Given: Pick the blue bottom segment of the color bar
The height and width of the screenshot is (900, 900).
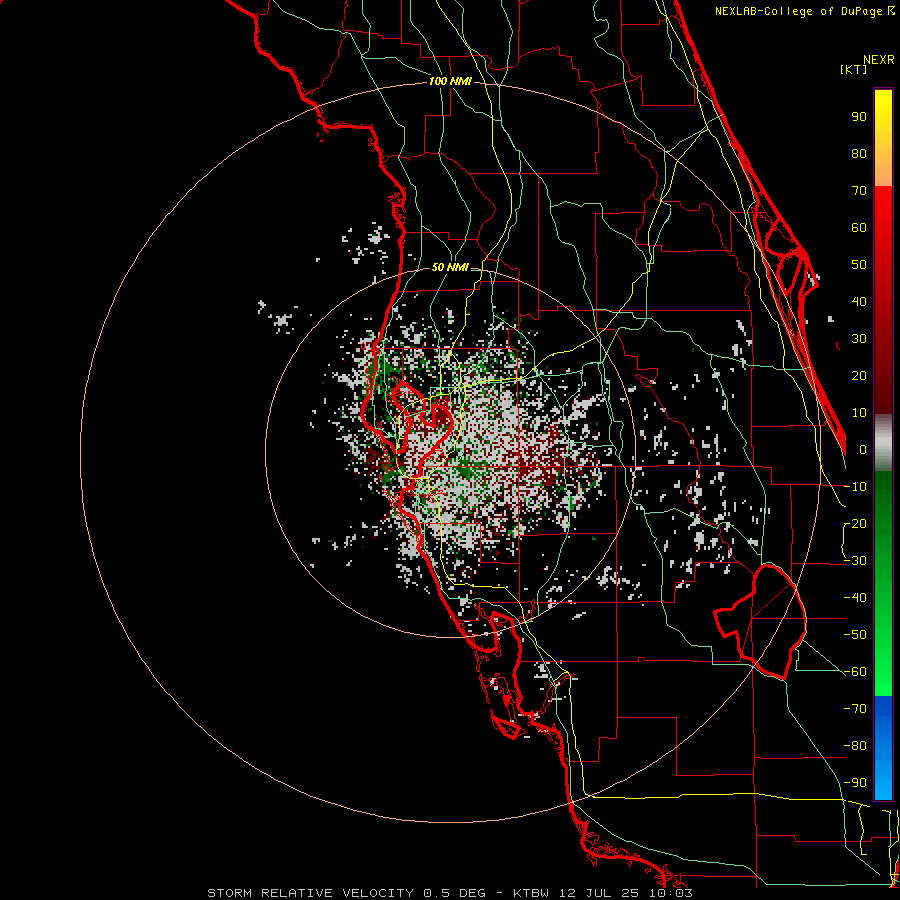Looking at the screenshot, I should click(883, 748).
